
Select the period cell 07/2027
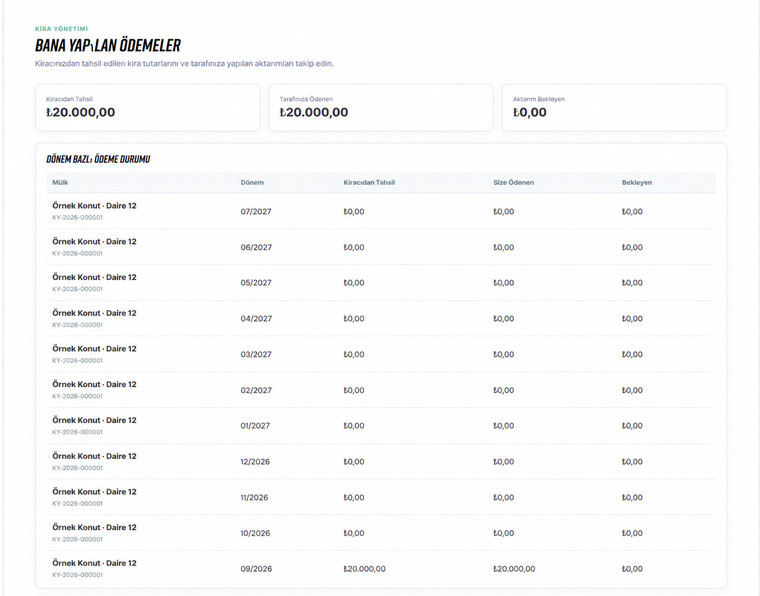coord(256,212)
